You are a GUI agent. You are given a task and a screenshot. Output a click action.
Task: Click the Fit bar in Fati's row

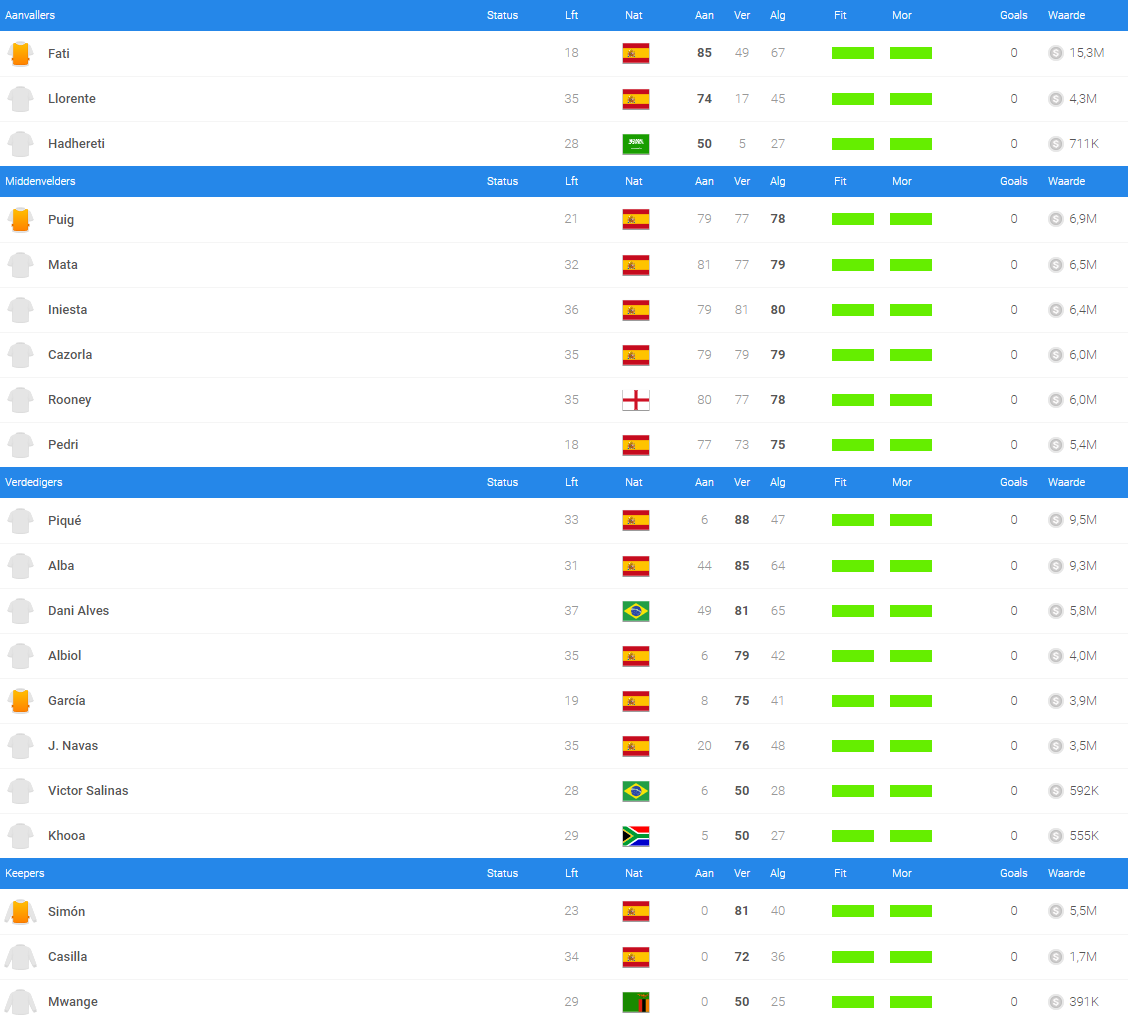pos(853,53)
